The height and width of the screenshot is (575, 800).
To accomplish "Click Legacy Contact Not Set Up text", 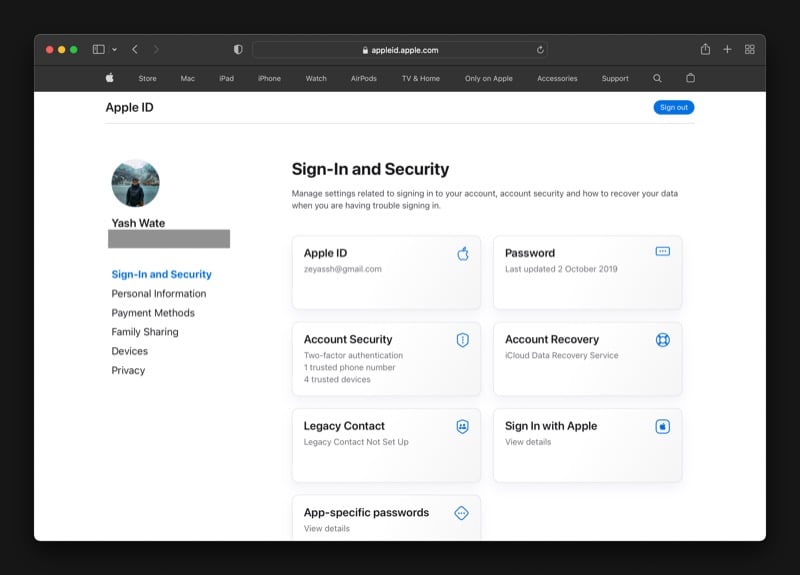I will pyautogui.click(x=356, y=442).
